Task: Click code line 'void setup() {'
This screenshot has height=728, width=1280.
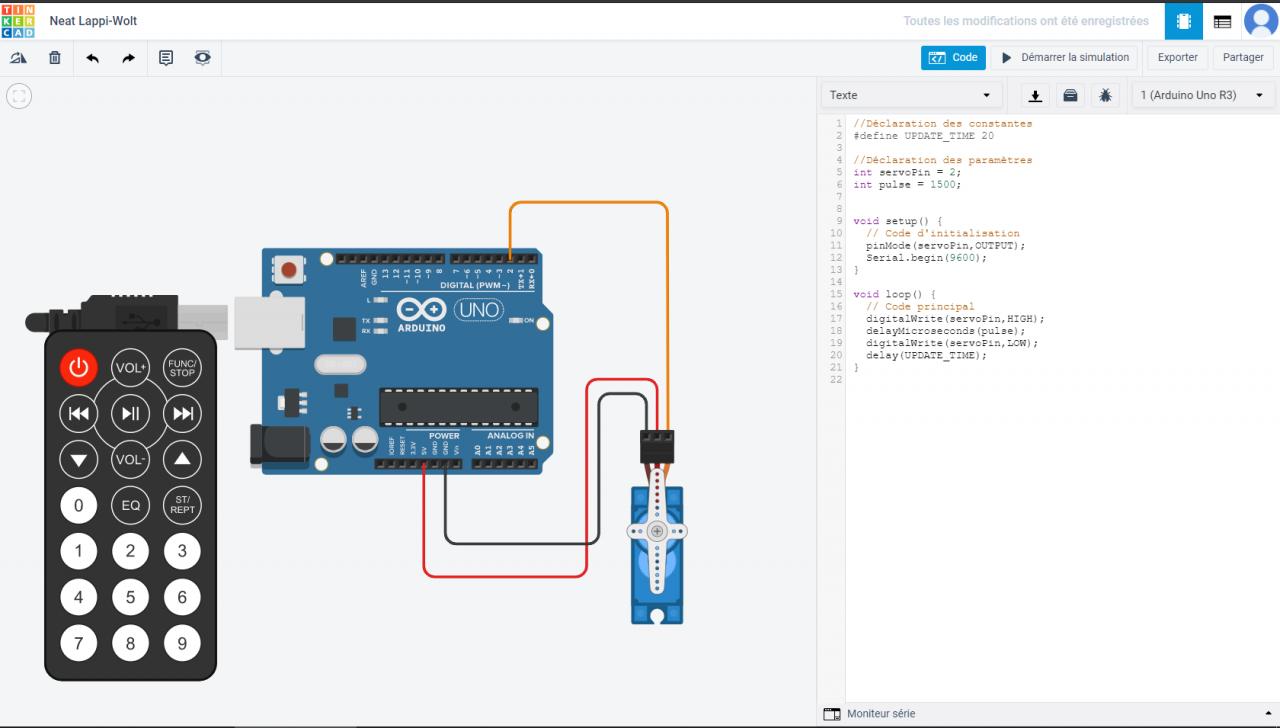Action: point(898,221)
